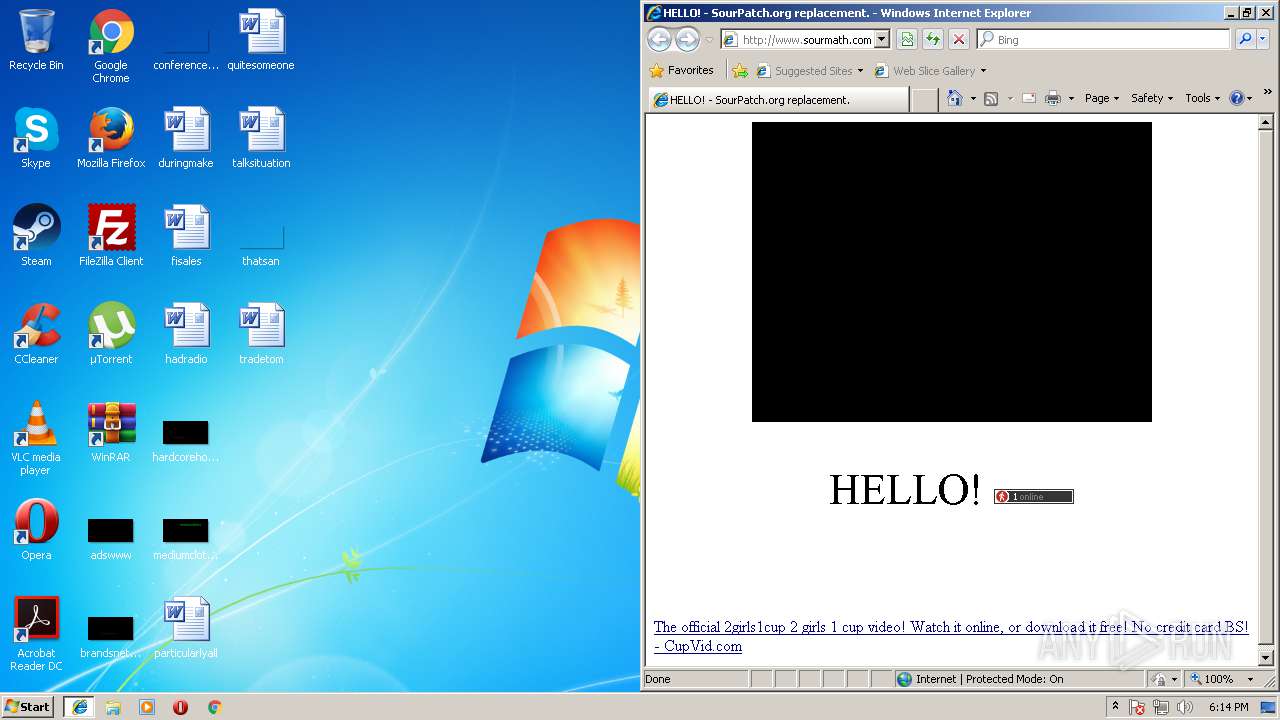The height and width of the screenshot is (720, 1280).
Task: Print the page using the printer icon
Action: tap(1052, 98)
